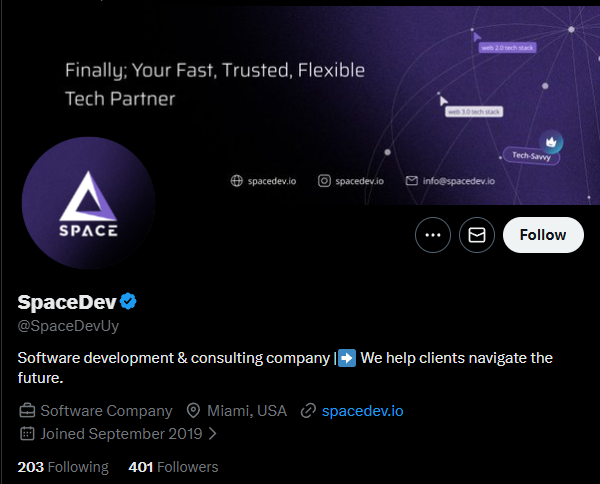Click the calendar icon next to Joined

tap(27, 433)
